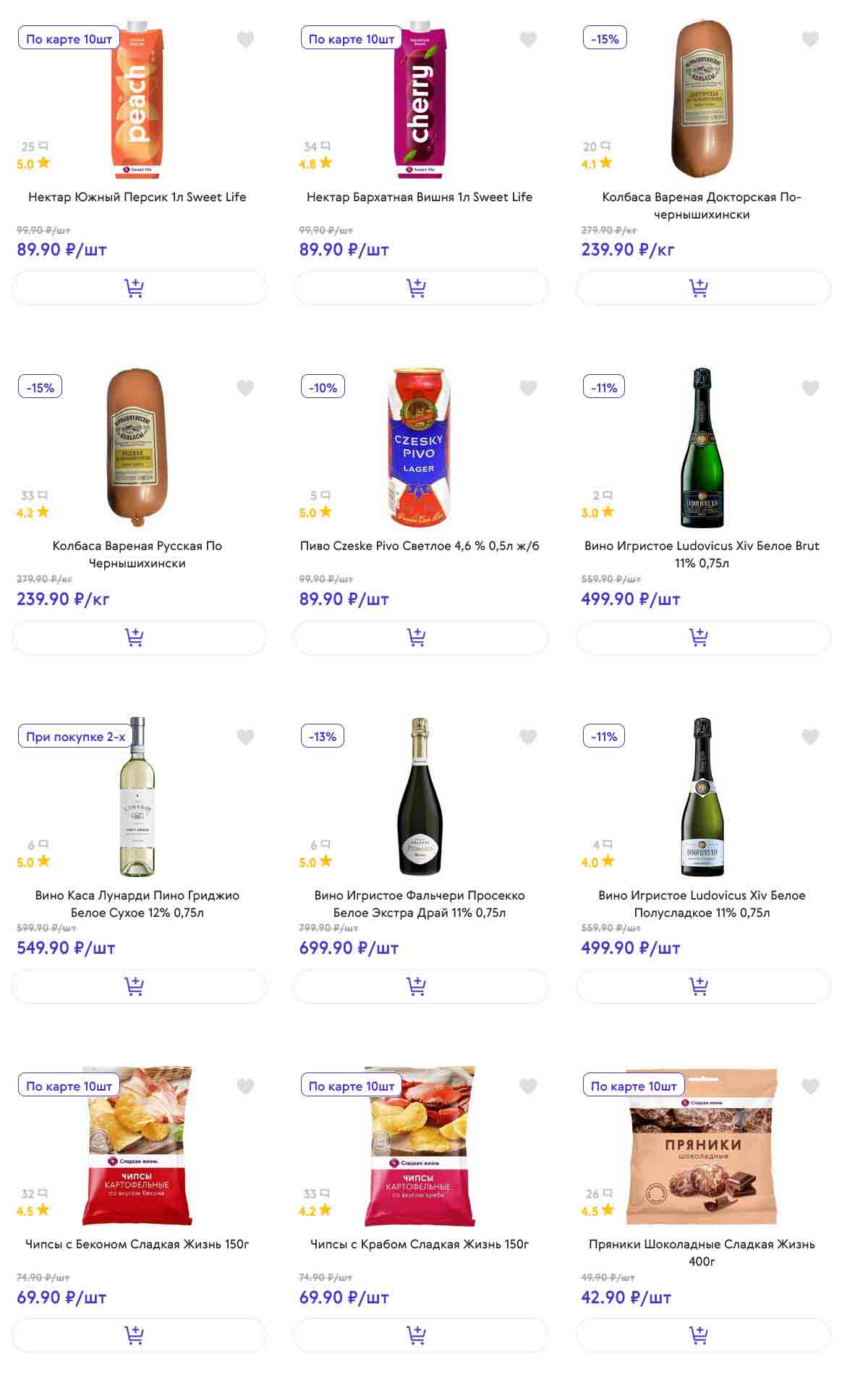The image size is (868, 1375).
Task: Click the -13% discount badge on Prosecco
Action: tap(323, 737)
